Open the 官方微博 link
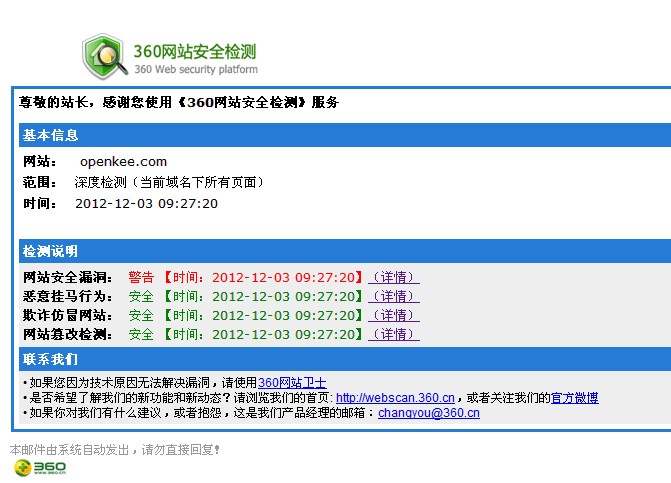 click(x=575, y=397)
